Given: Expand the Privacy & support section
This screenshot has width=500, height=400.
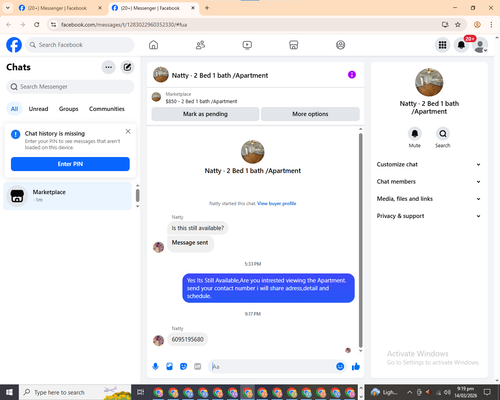Looking at the screenshot, I should tap(429, 216).
